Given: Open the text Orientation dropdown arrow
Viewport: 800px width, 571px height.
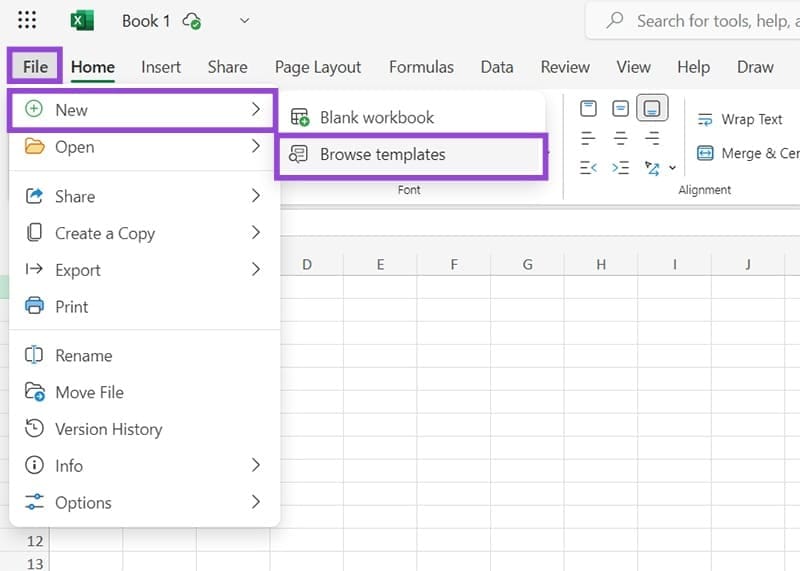Looking at the screenshot, I should click(x=672, y=168).
